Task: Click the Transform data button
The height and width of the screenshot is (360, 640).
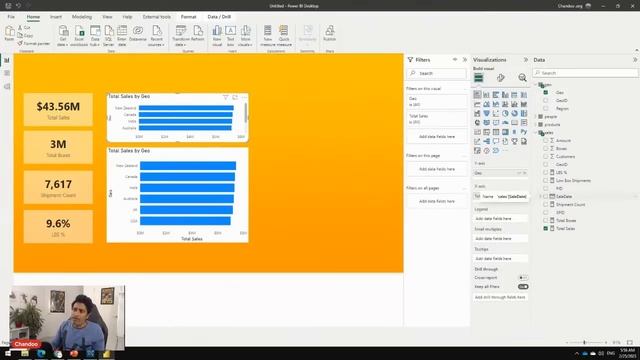Action: pos(180,36)
